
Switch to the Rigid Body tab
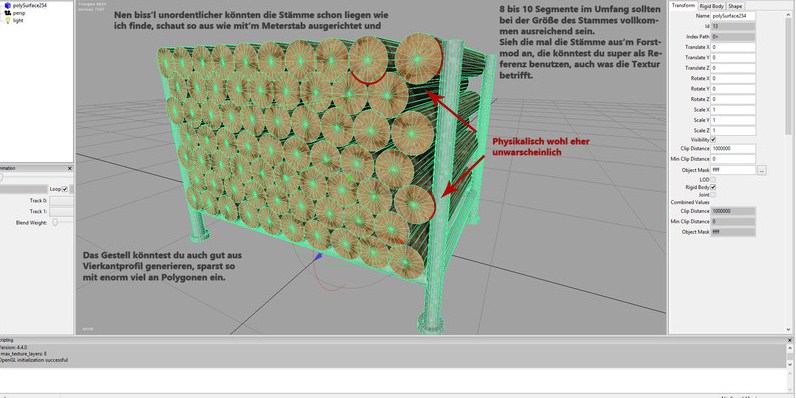coord(711,6)
